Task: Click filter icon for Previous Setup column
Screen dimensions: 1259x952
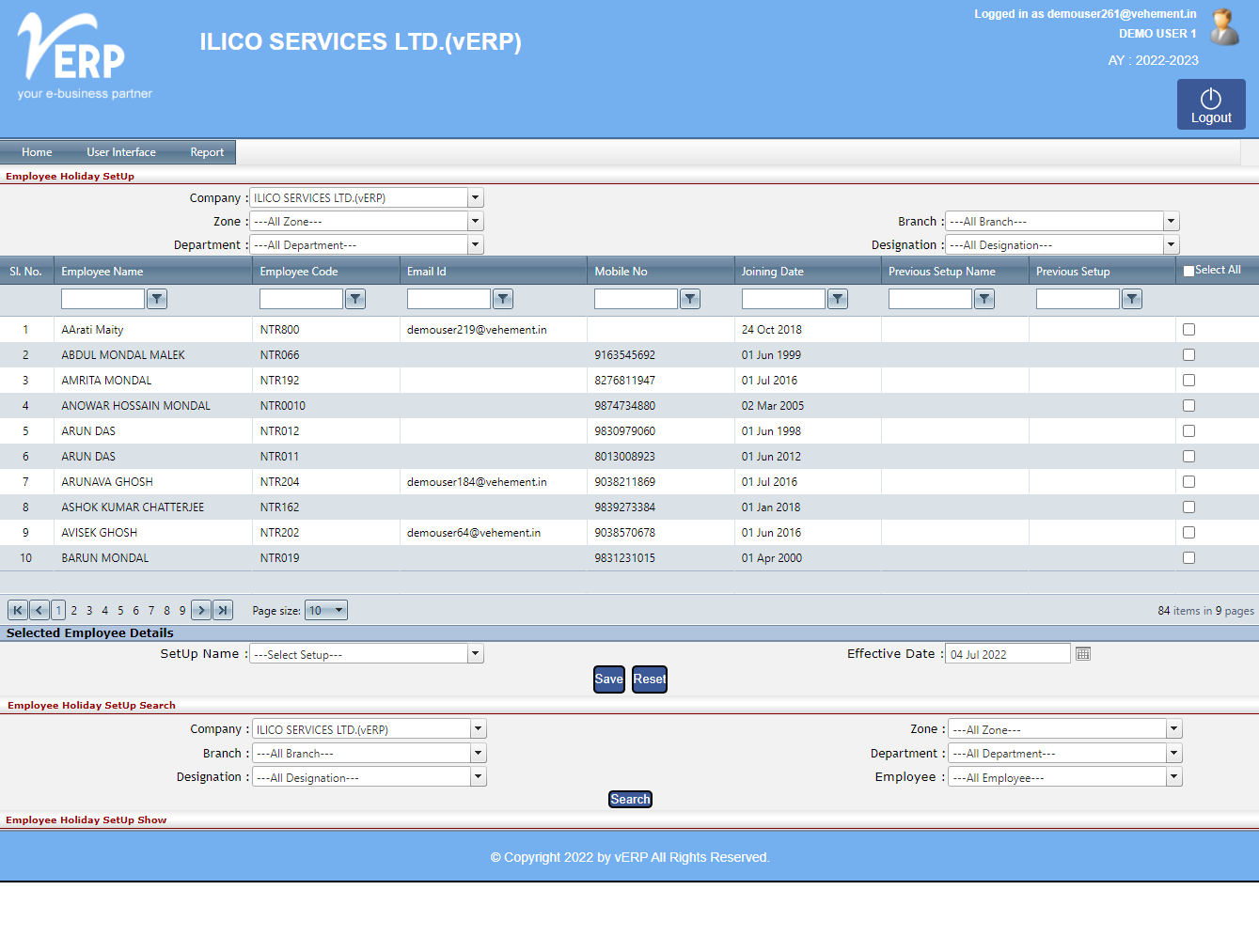Action: tap(1132, 299)
